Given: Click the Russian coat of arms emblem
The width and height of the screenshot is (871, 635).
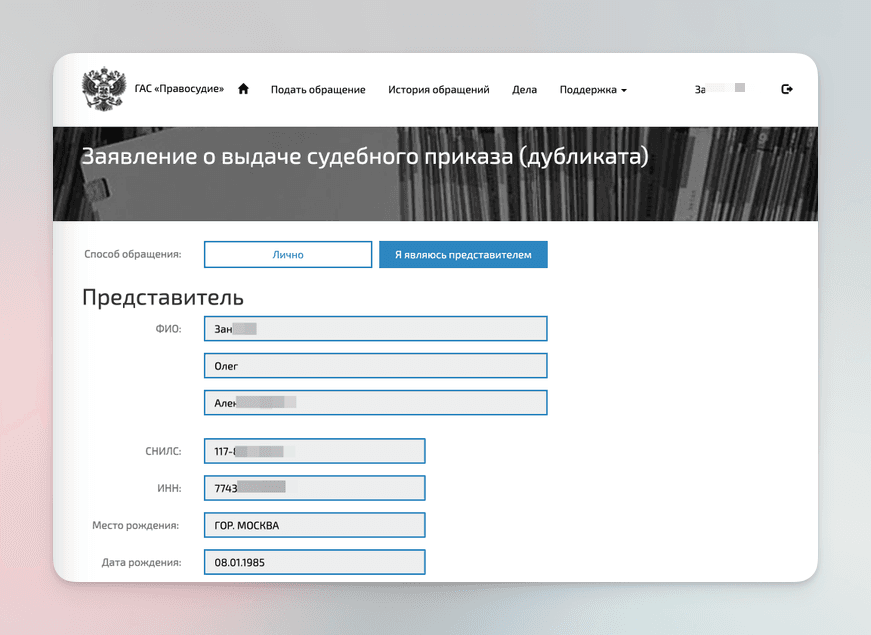Looking at the screenshot, I should (104, 88).
